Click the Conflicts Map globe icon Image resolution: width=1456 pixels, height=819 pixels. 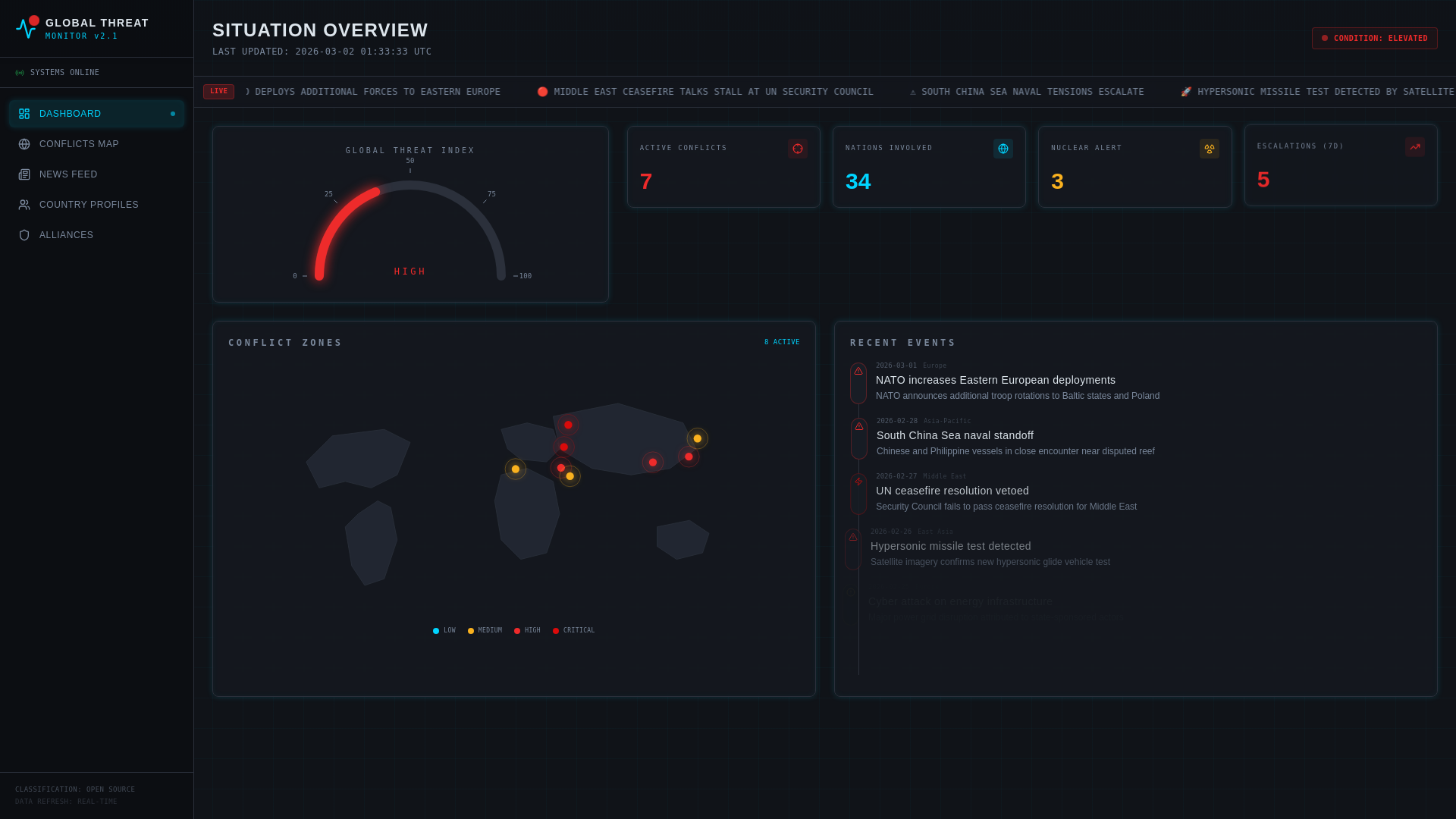[x=24, y=144]
